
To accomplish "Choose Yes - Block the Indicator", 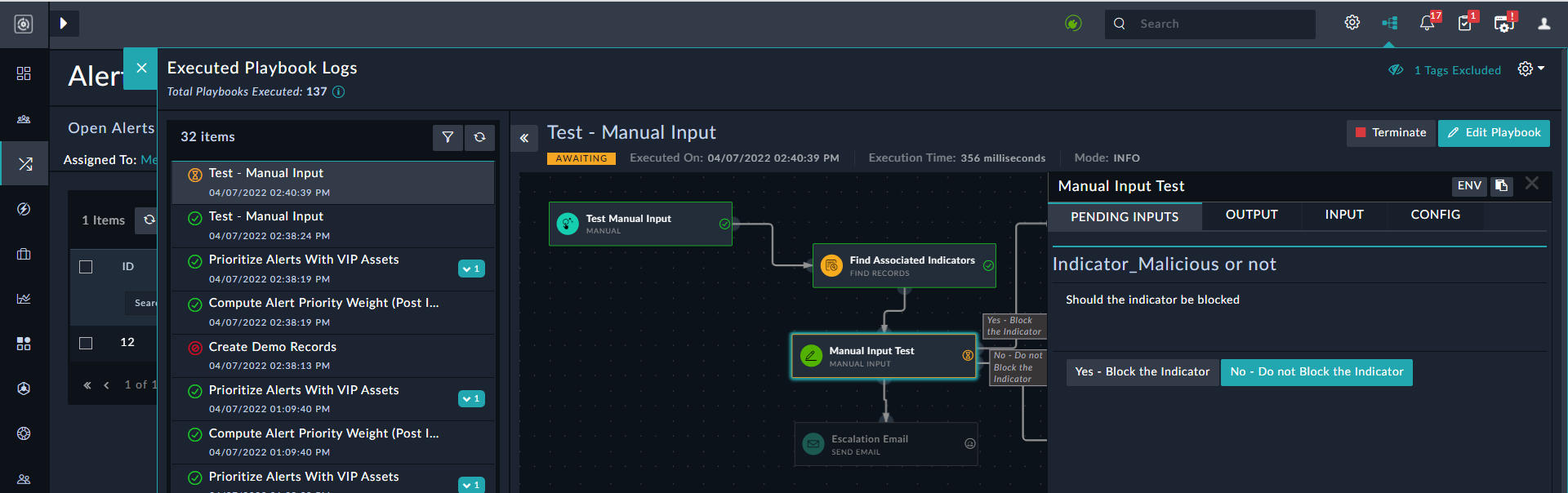I will click(1142, 372).
